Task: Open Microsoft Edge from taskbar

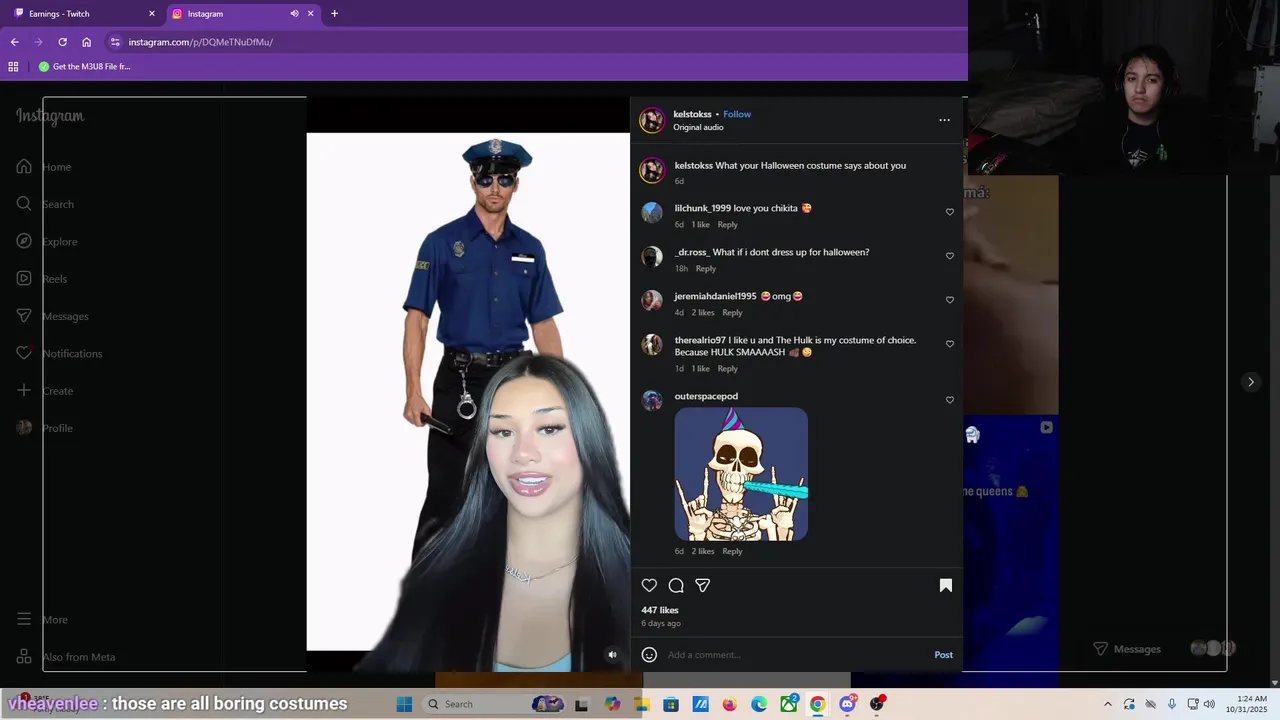Action: [x=759, y=704]
